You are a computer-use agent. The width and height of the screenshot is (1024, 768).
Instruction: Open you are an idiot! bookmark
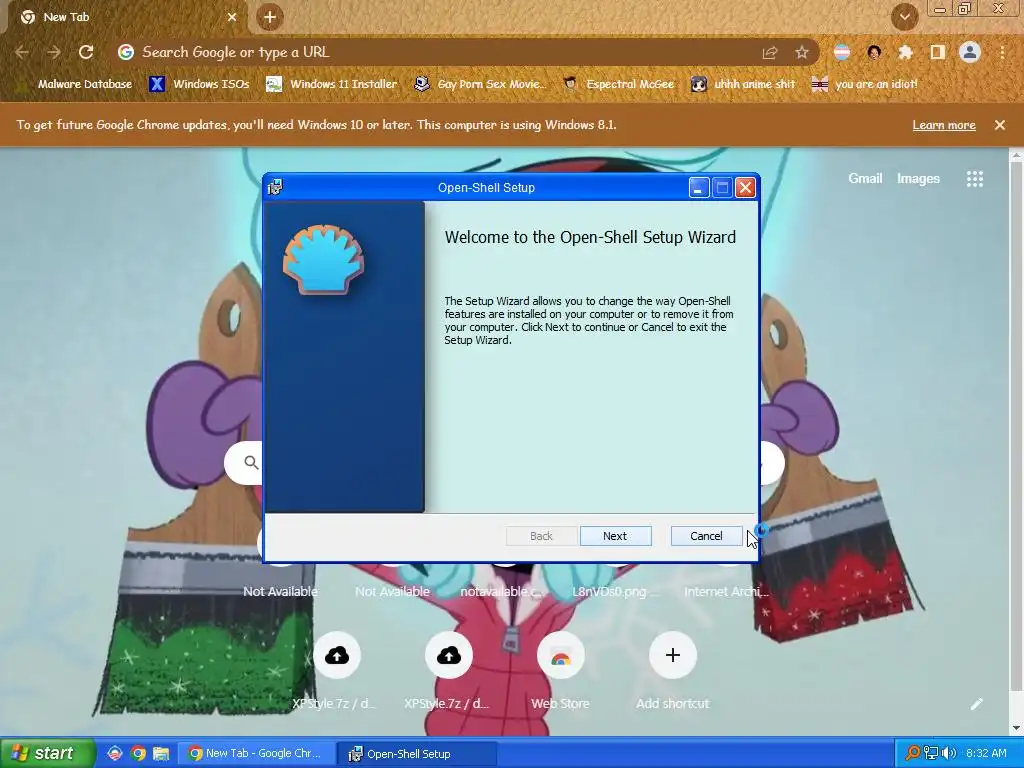pos(865,84)
